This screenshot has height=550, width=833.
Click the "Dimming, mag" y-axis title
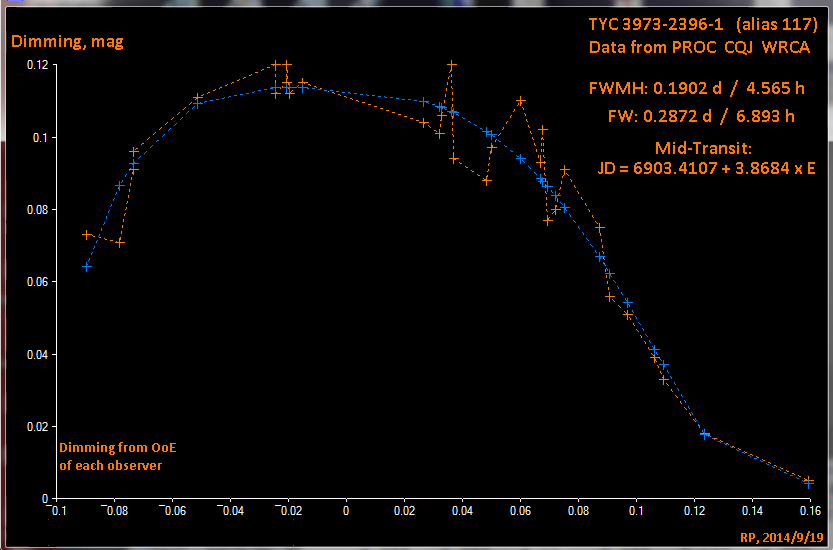[66, 42]
